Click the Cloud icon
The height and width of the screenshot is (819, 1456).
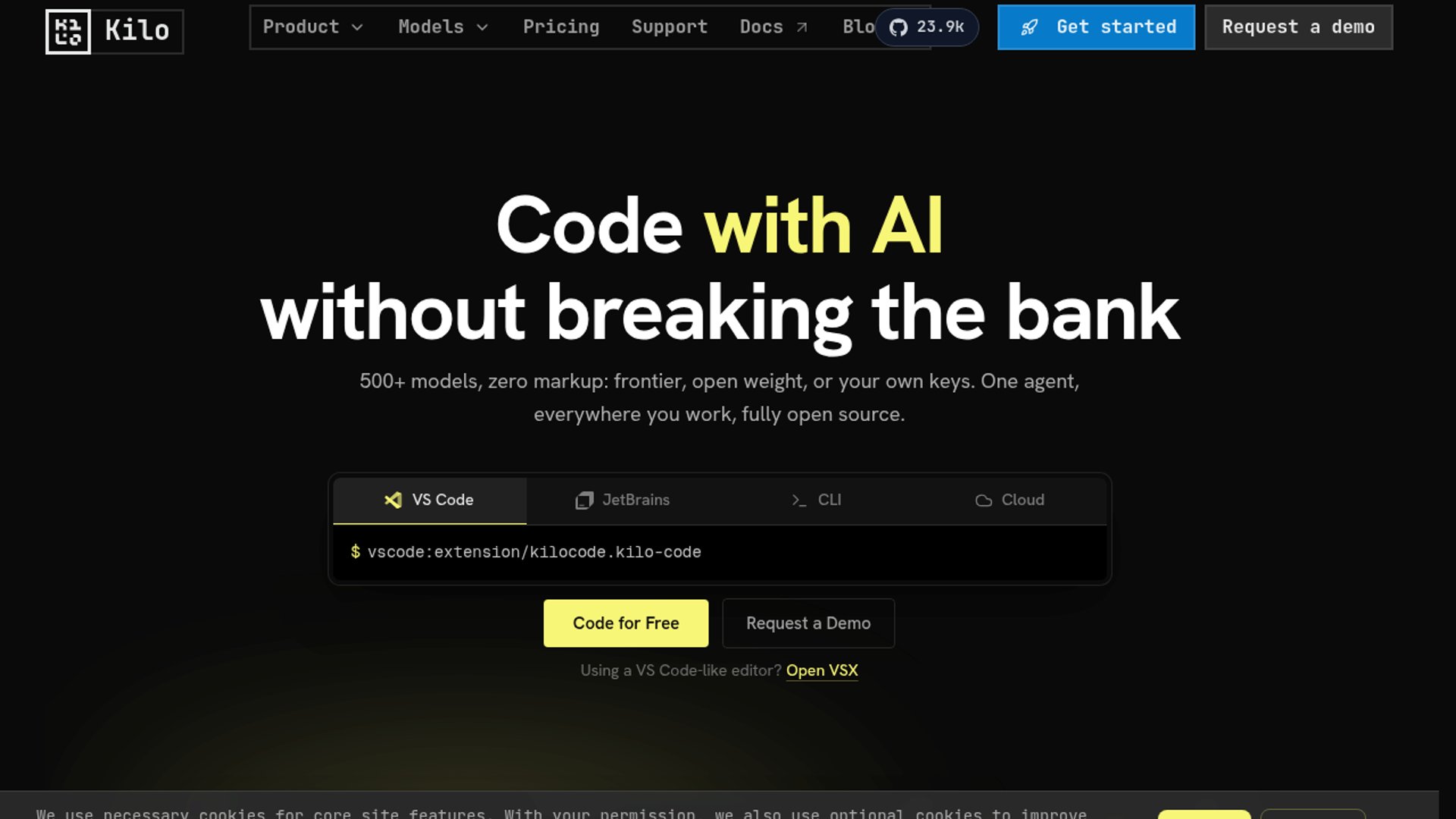pyautogui.click(x=984, y=500)
